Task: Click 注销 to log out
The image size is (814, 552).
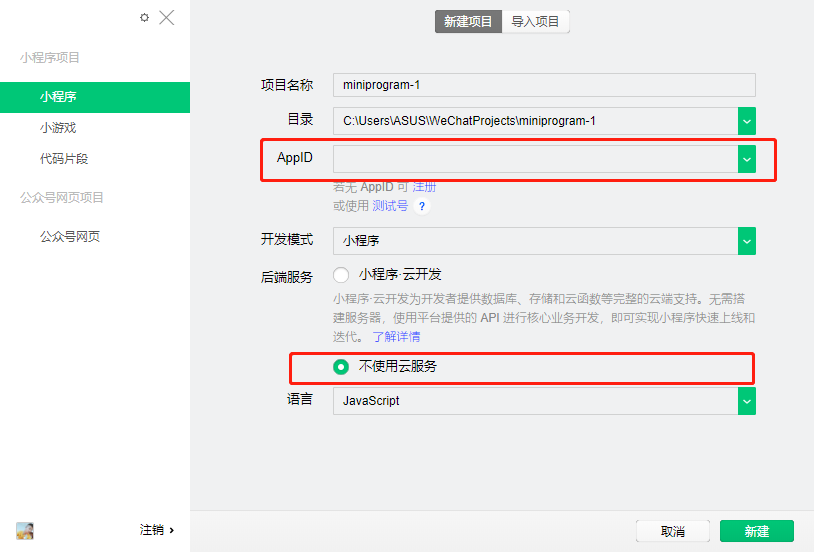Action: (156, 530)
